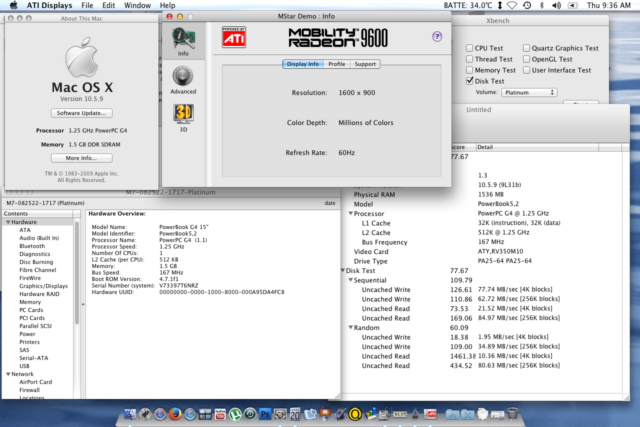Click More Info button in About This Mac
Viewport: 640px width, 427px height.
coord(82,158)
